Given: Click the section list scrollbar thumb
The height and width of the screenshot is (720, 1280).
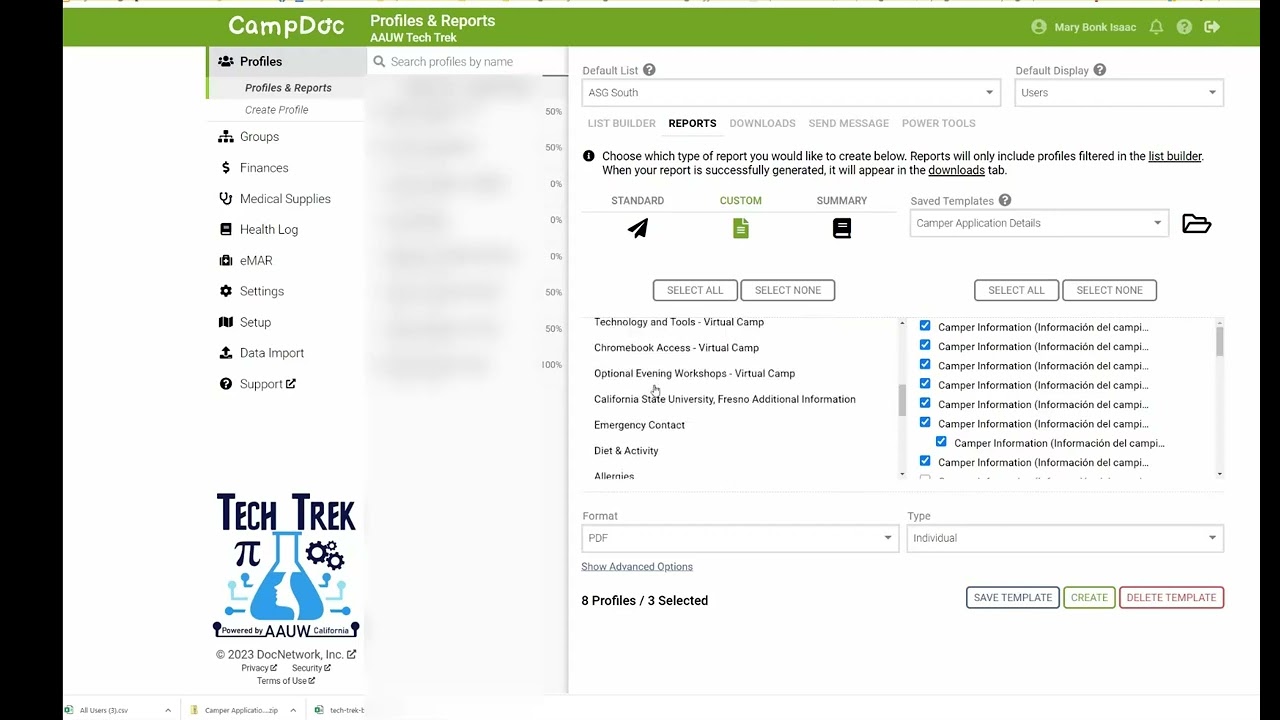Looking at the screenshot, I should (x=902, y=401).
